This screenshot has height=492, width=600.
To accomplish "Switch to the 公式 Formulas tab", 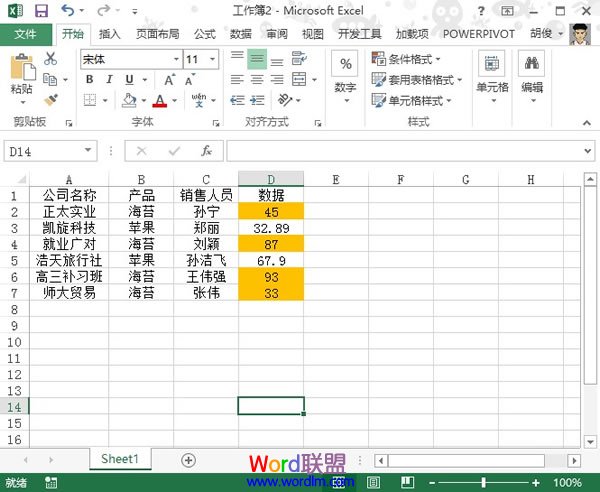I will (x=205, y=34).
